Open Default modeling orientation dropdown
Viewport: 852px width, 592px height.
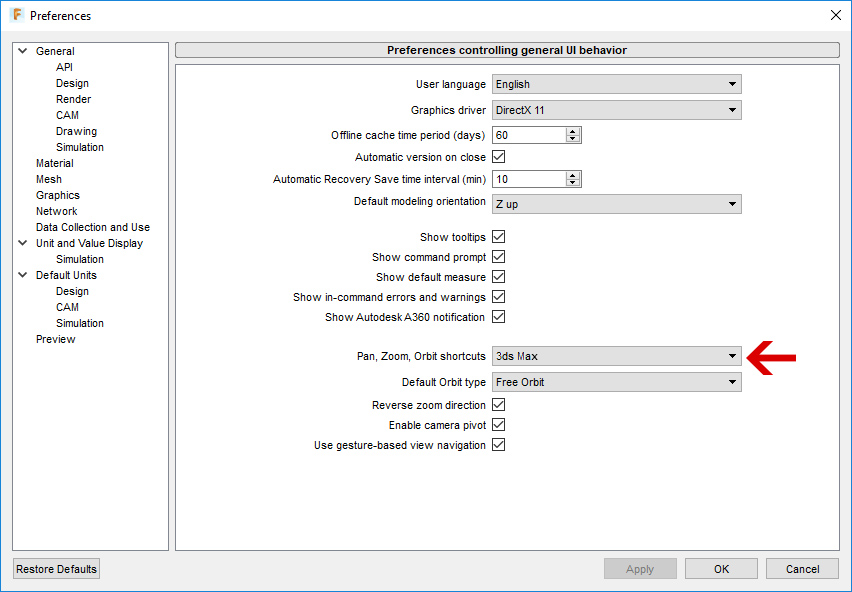617,204
